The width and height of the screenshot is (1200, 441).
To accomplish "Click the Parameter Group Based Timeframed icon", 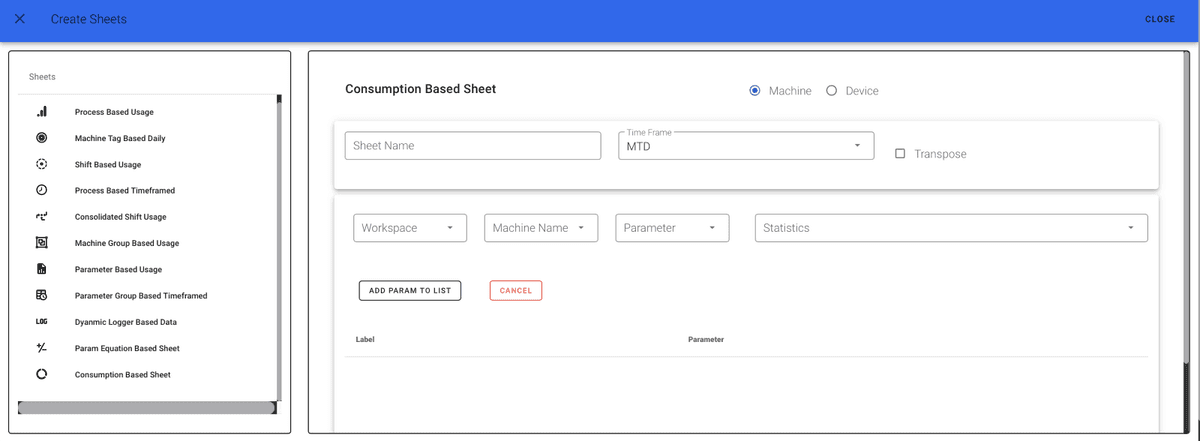I will (41, 295).
